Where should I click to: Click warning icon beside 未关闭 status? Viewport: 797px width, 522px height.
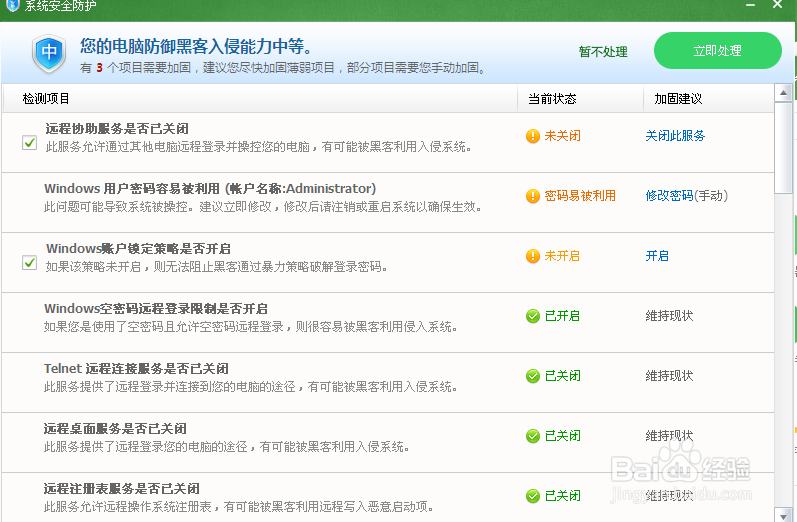click(533, 136)
